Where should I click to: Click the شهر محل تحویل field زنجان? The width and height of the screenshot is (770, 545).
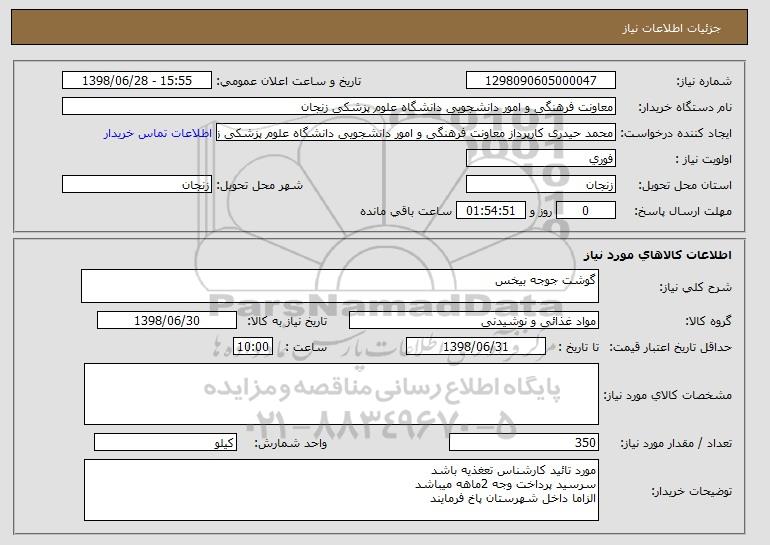click(x=137, y=185)
